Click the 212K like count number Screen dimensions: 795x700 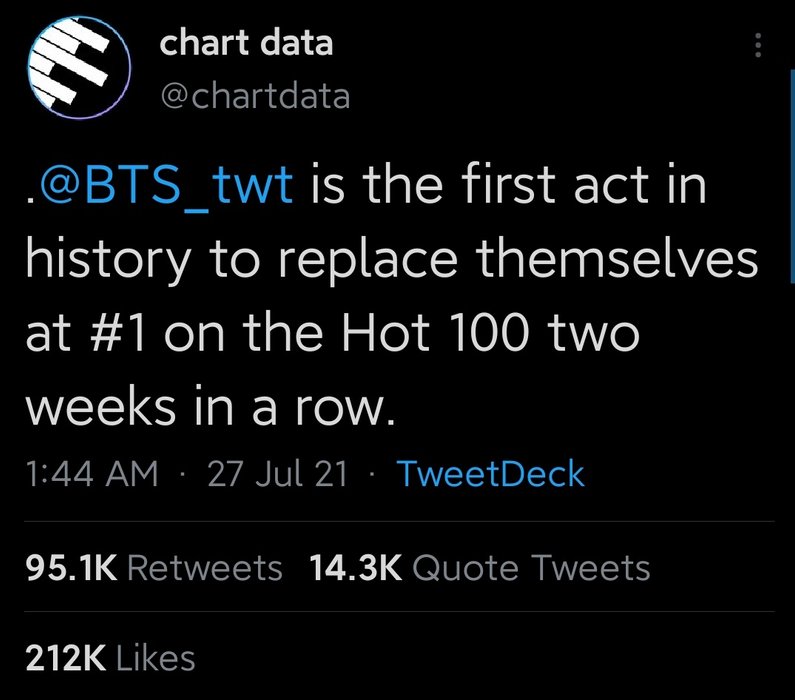66,658
